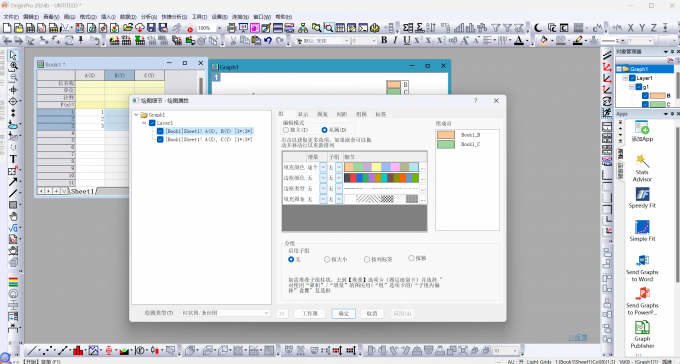The width and height of the screenshot is (680, 364).
Task: Select the 独立 edit mode radio button
Action: click(x=286, y=130)
